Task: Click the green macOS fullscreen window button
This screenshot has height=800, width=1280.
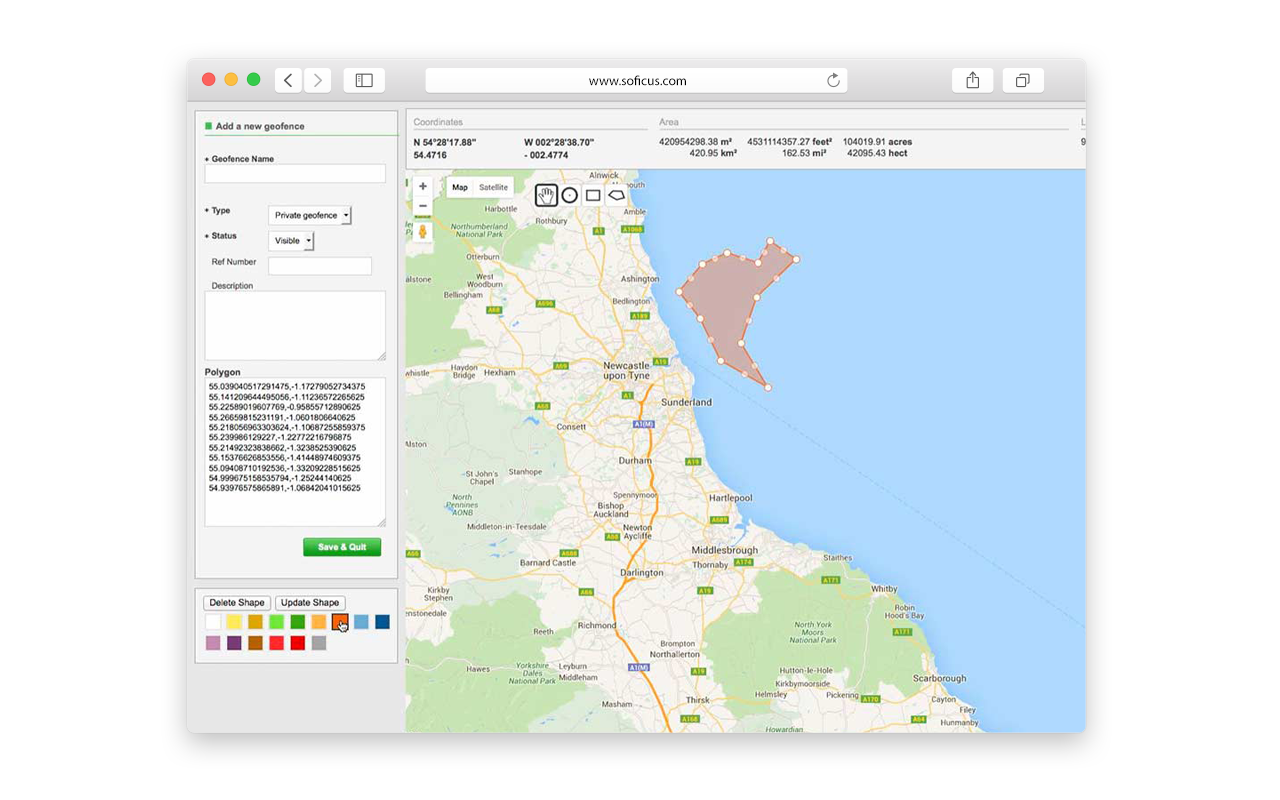Action: 254,80
